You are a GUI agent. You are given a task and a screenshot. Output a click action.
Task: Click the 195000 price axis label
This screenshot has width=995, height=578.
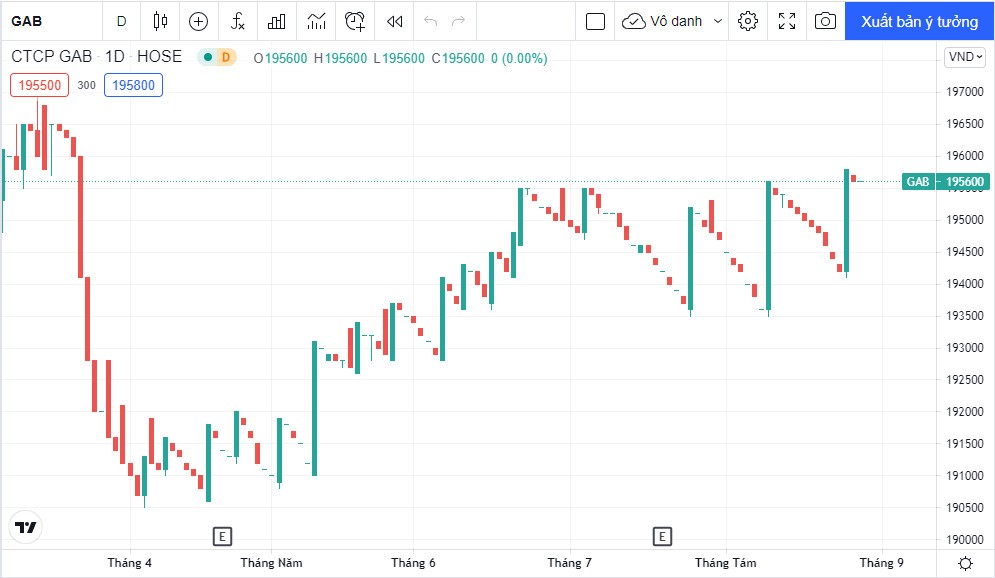tap(965, 220)
